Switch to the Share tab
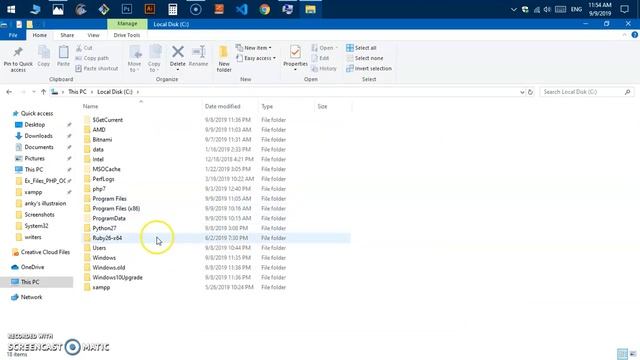 point(67,35)
